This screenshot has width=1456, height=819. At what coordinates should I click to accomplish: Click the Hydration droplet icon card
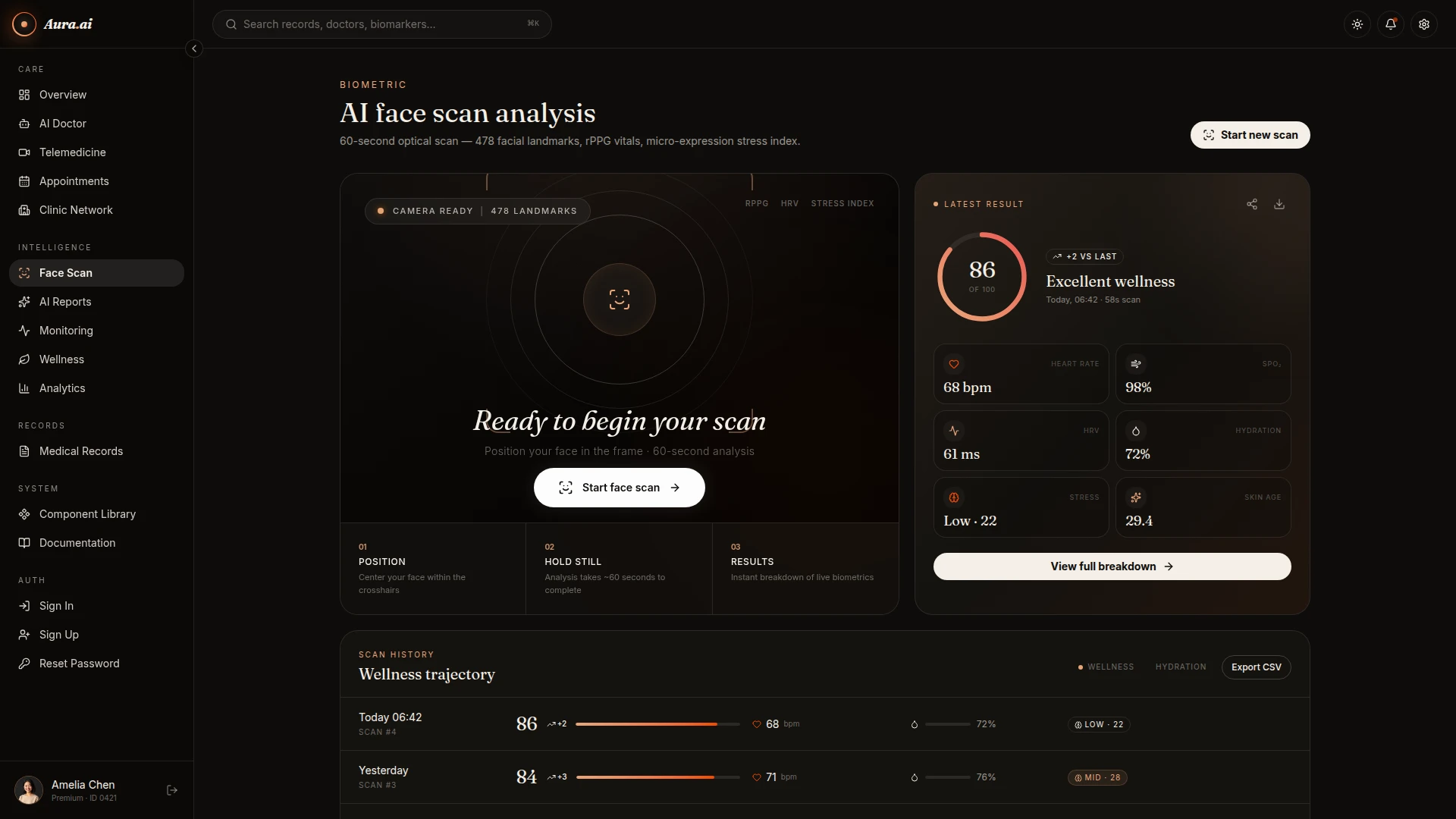click(1136, 431)
